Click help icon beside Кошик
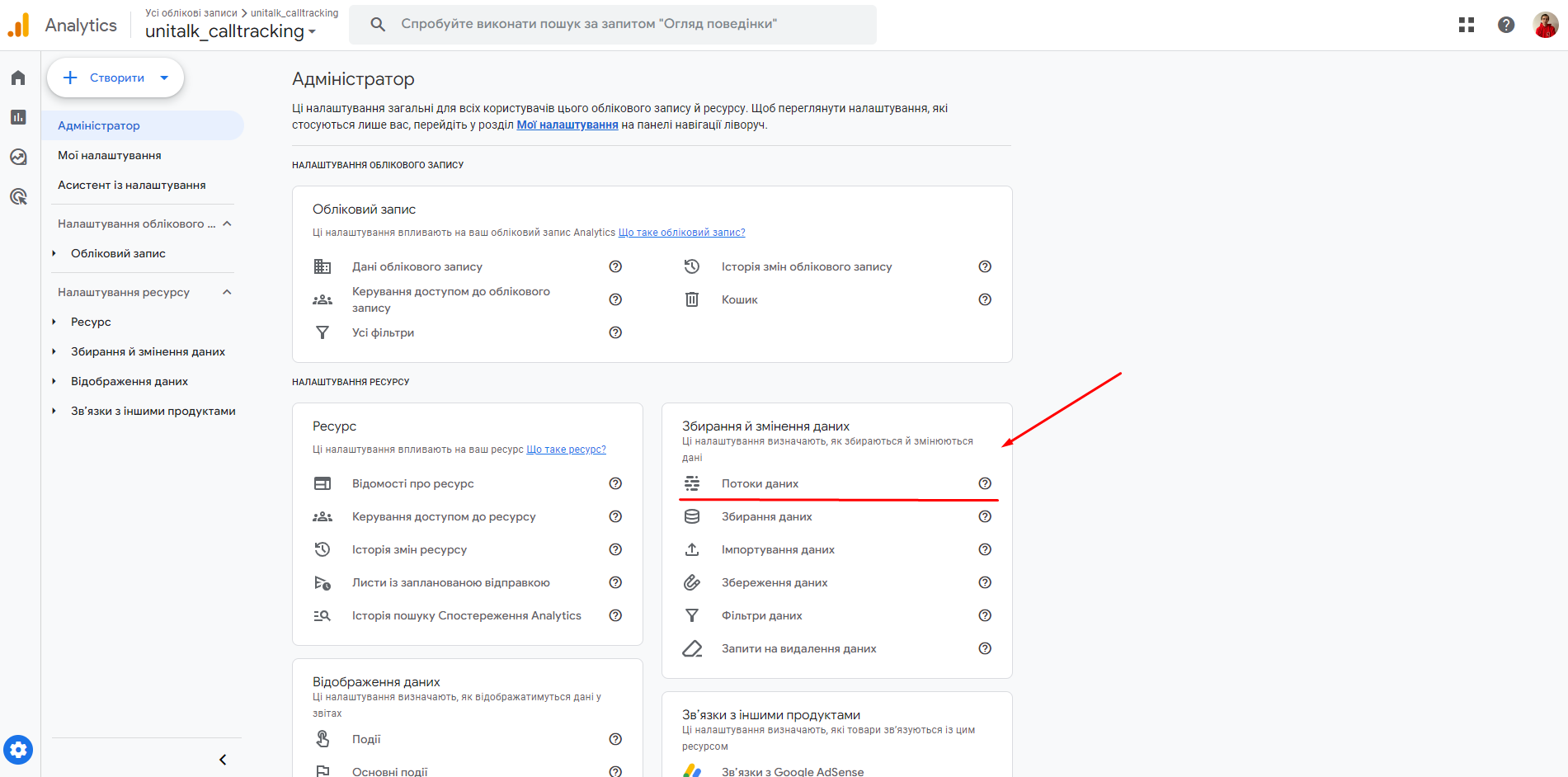 [984, 299]
